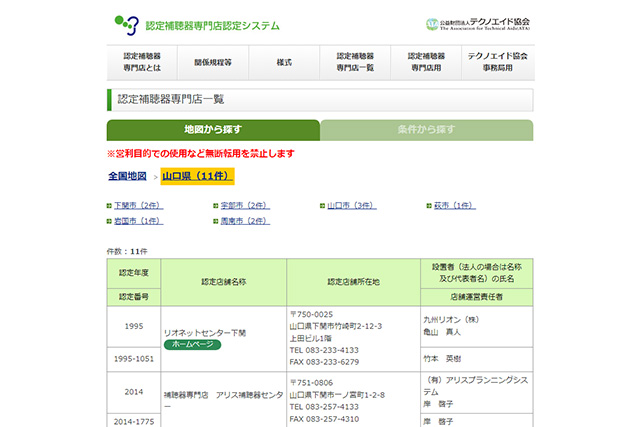Open the テクノエイド協会 association logo
This screenshot has width=640, height=427.
coord(478,23)
